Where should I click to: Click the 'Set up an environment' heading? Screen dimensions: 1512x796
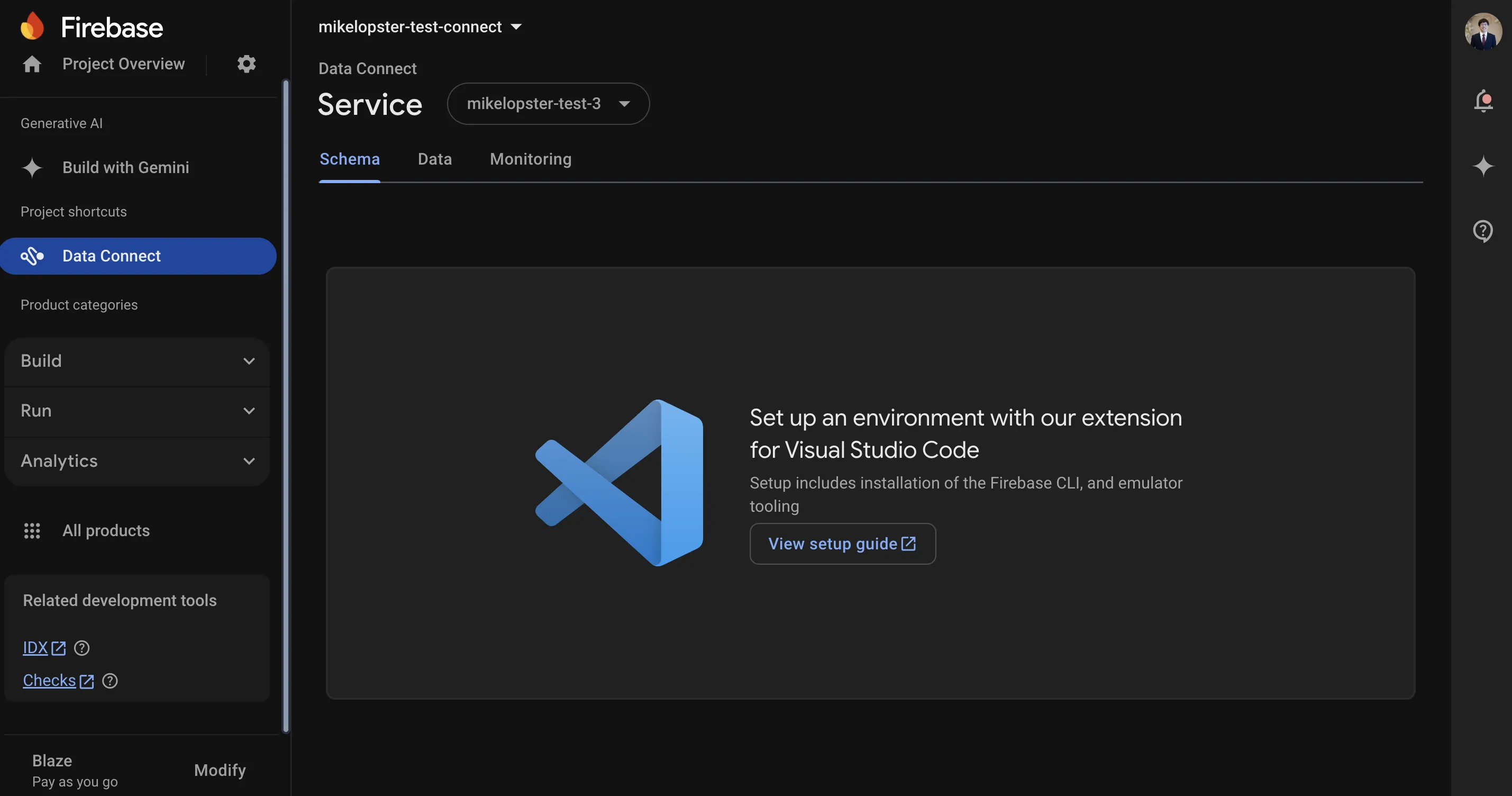[966, 434]
